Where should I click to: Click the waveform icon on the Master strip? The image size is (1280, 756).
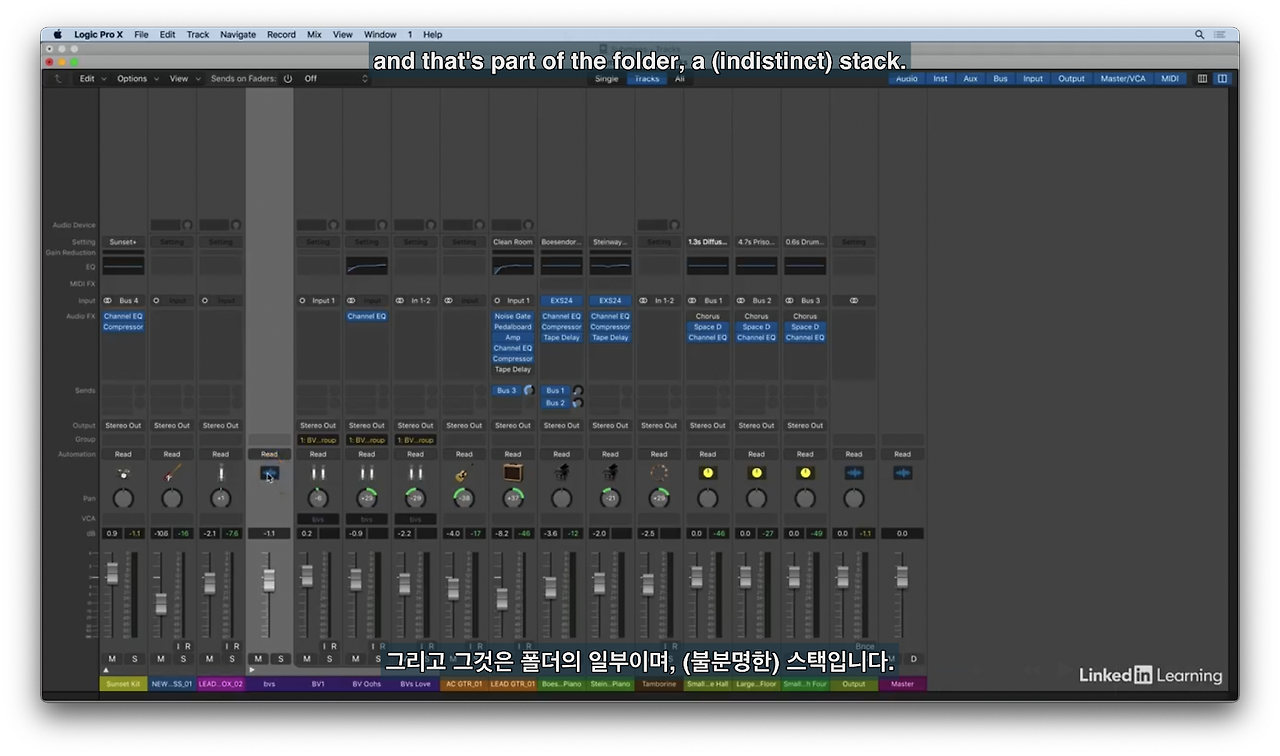[x=902, y=473]
